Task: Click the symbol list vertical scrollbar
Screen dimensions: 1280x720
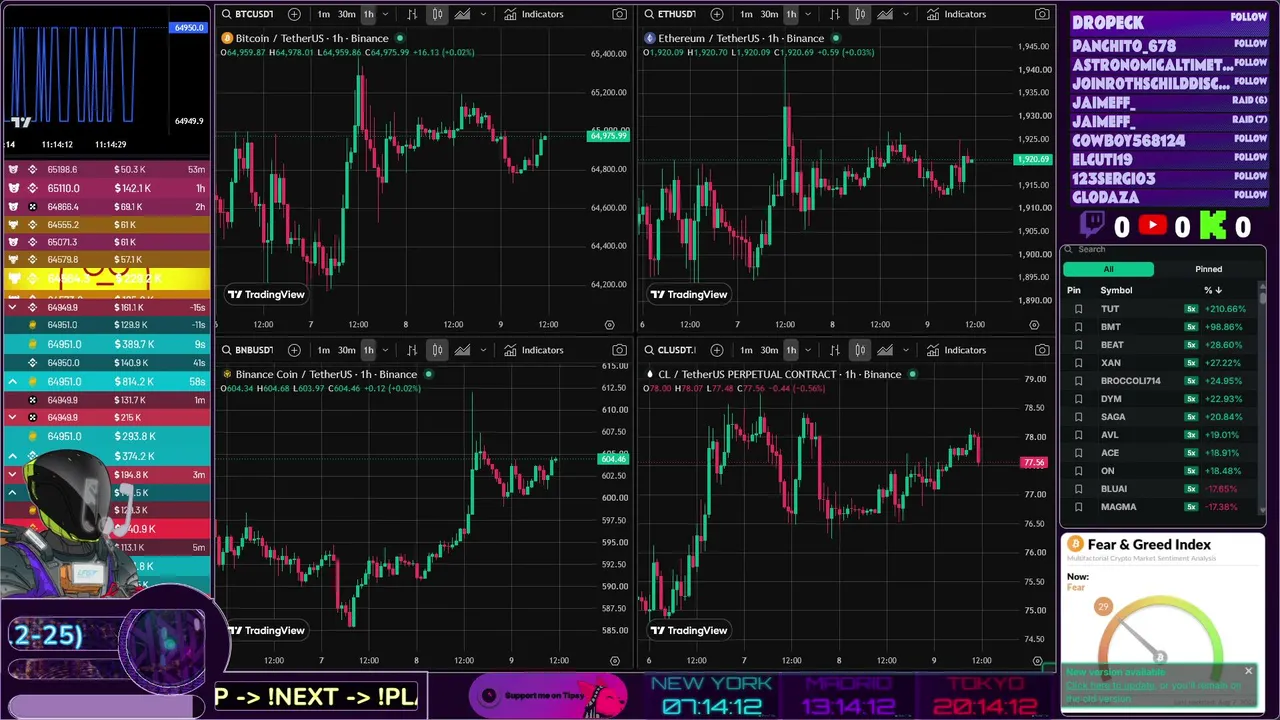Action: [x=1261, y=300]
